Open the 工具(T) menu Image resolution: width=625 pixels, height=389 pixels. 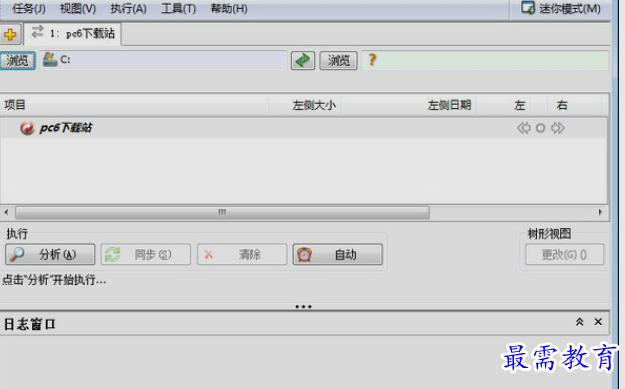(179, 8)
